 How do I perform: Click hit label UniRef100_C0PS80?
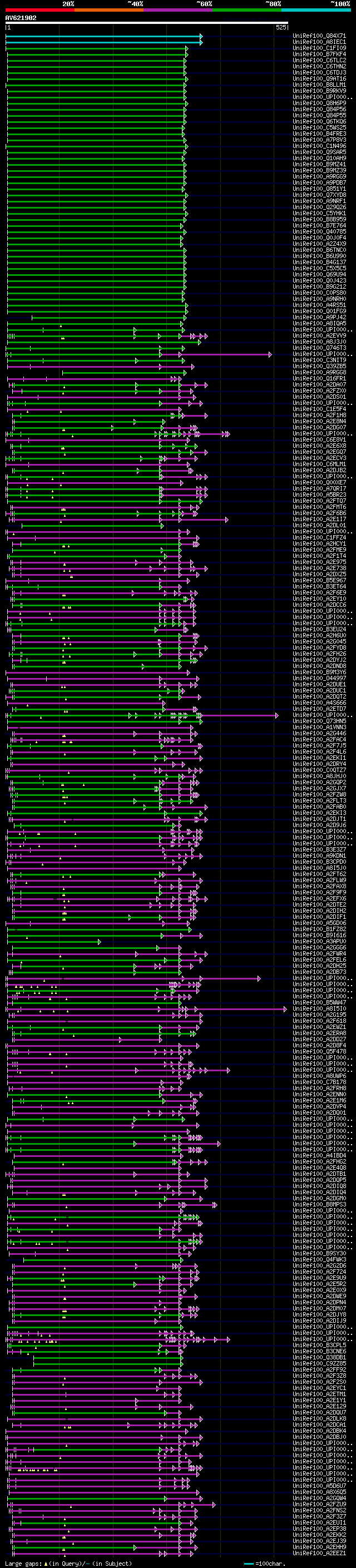point(319,293)
